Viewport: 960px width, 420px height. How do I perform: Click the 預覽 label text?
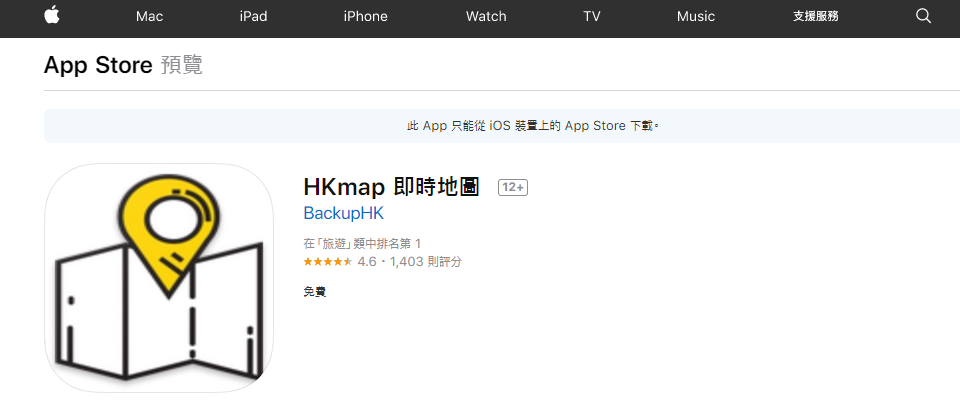click(182, 65)
